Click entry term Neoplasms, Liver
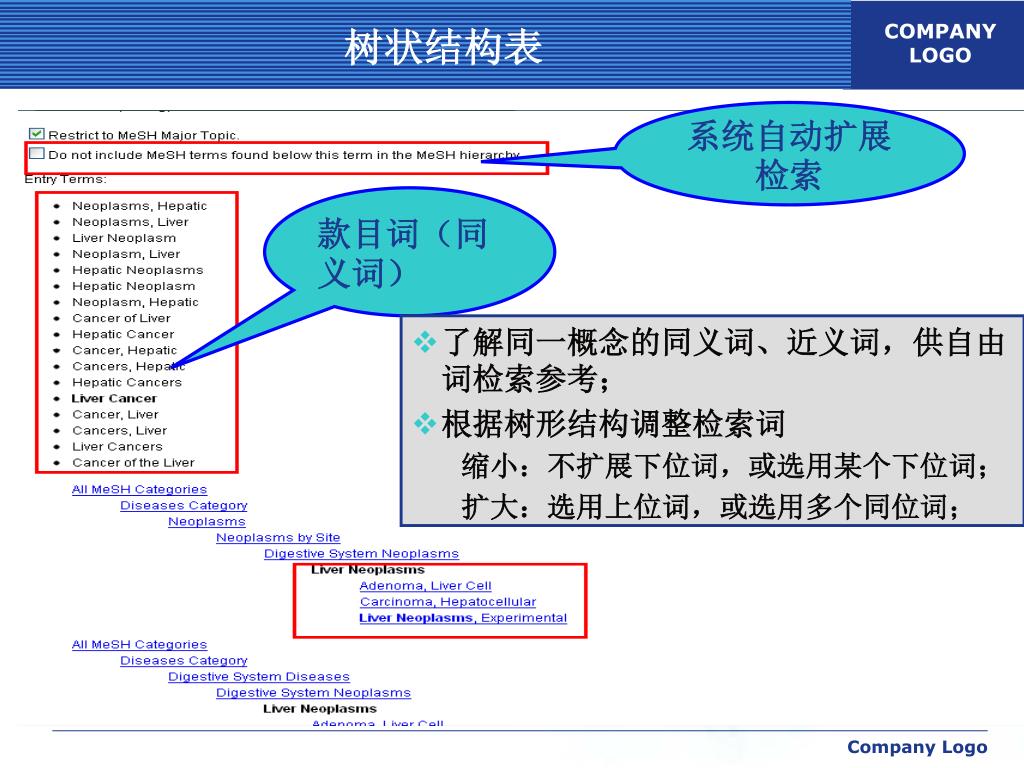Image resolution: width=1024 pixels, height=768 pixels. click(x=130, y=222)
